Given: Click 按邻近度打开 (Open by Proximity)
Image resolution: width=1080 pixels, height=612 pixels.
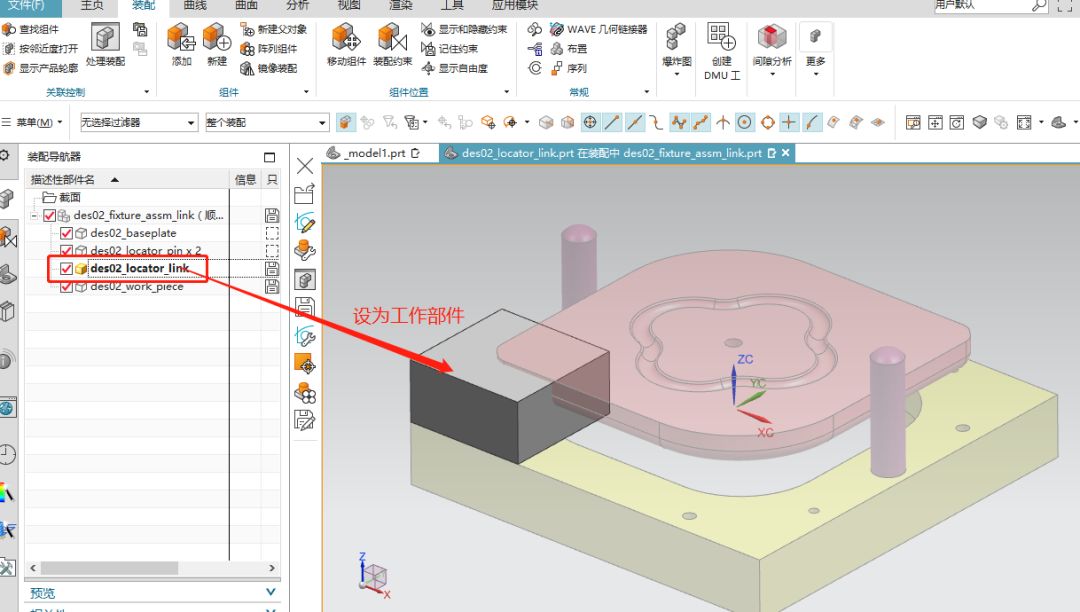Looking at the screenshot, I should tap(40, 49).
